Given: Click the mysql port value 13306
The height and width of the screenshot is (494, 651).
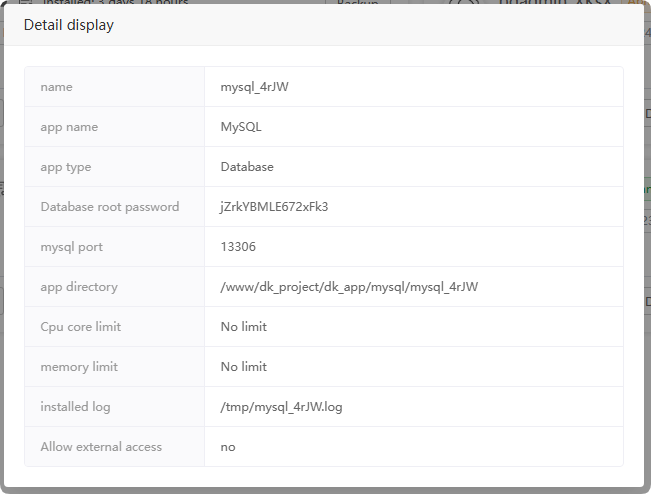Looking at the screenshot, I should coord(238,247).
